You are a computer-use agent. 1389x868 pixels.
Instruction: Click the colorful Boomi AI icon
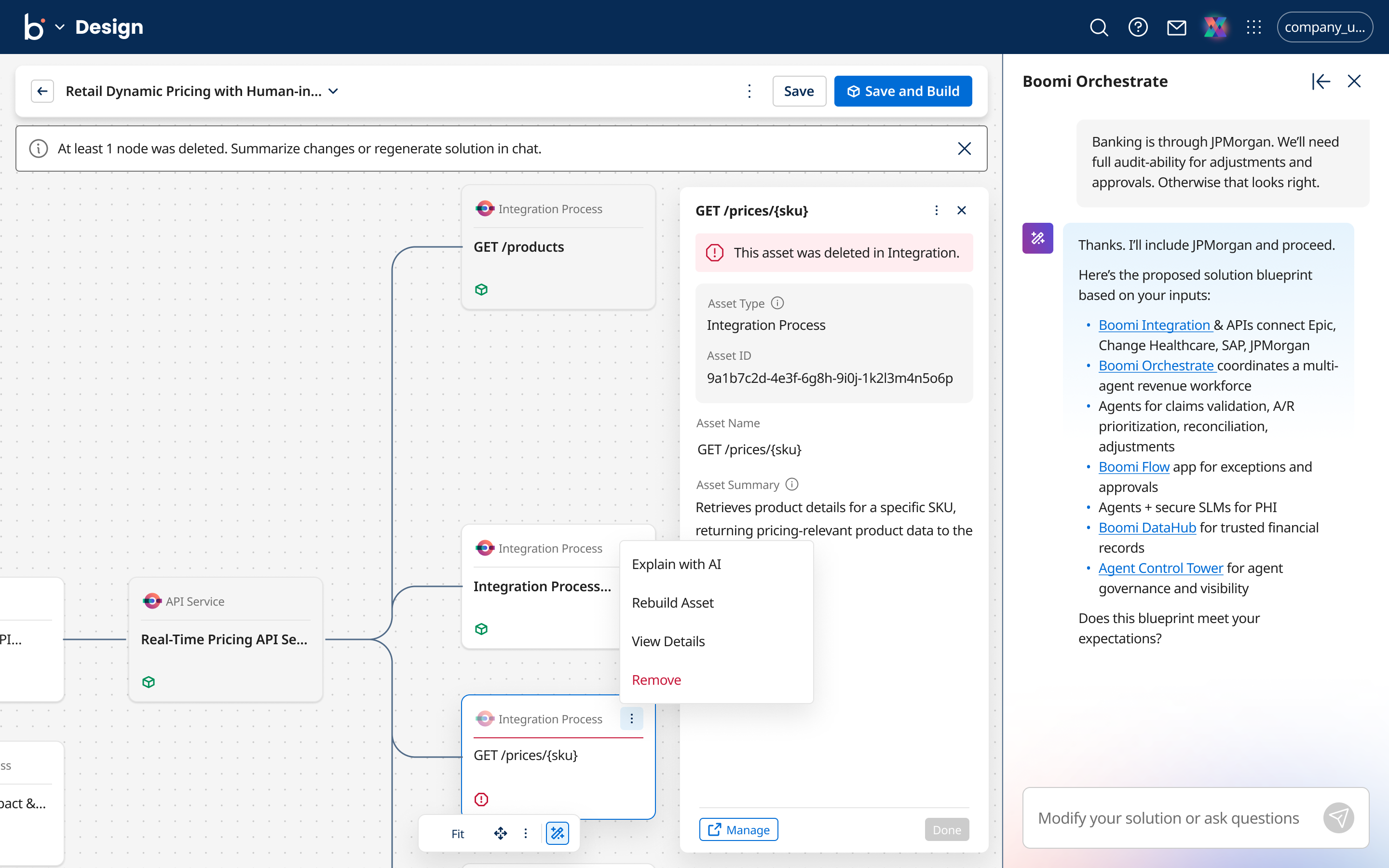tap(1215, 27)
